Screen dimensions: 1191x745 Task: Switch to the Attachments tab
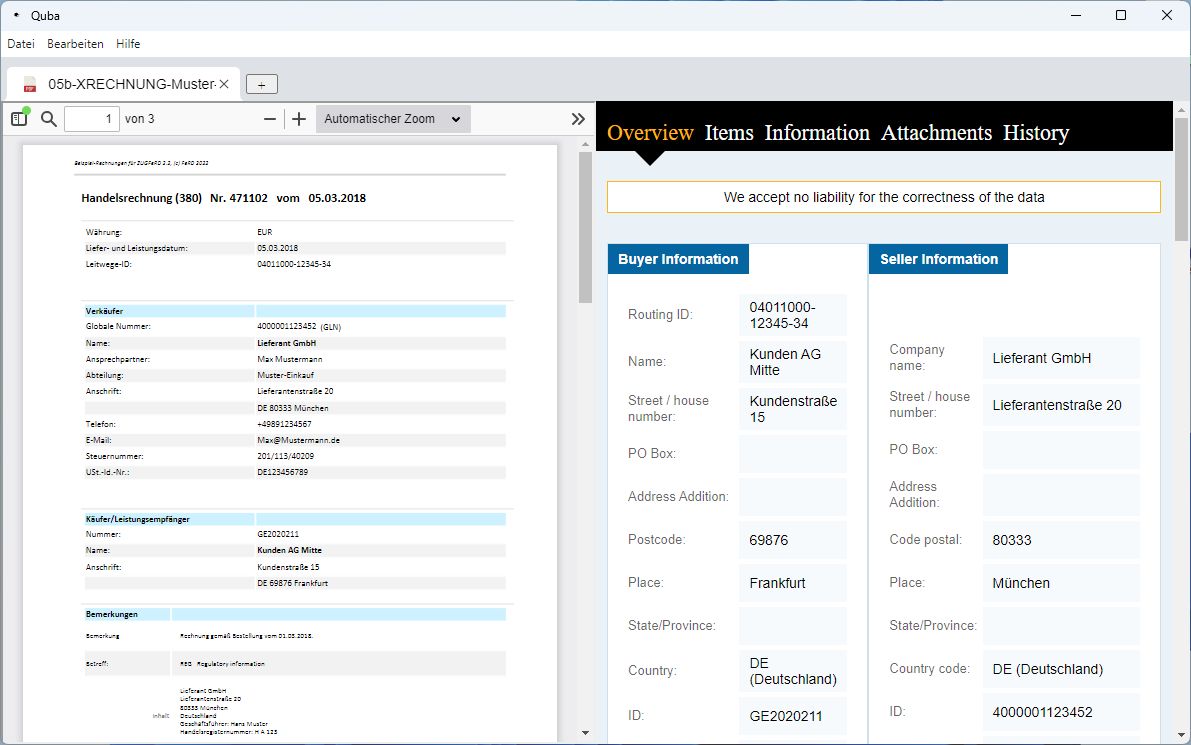(x=937, y=133)
